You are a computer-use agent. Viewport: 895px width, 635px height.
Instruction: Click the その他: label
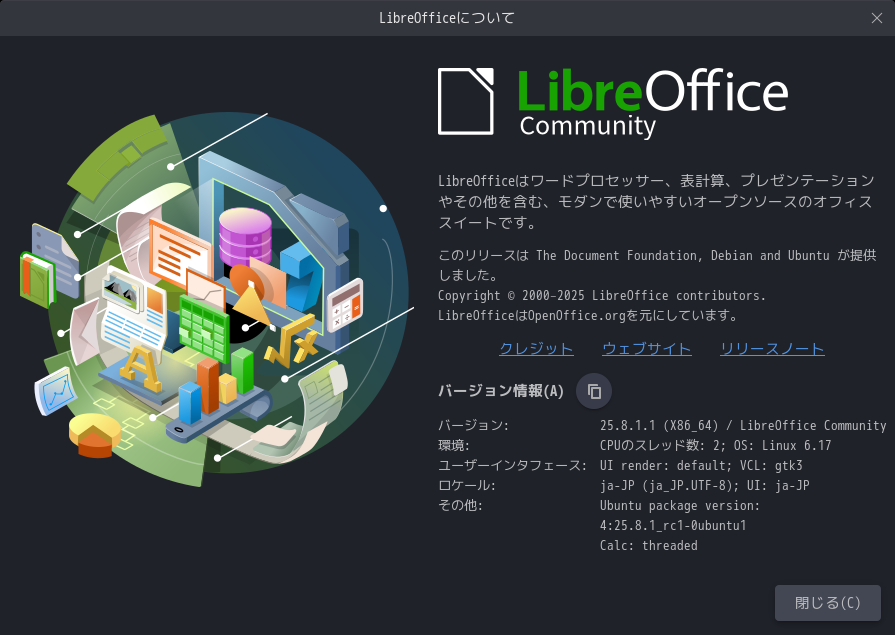tap(460, 505)
